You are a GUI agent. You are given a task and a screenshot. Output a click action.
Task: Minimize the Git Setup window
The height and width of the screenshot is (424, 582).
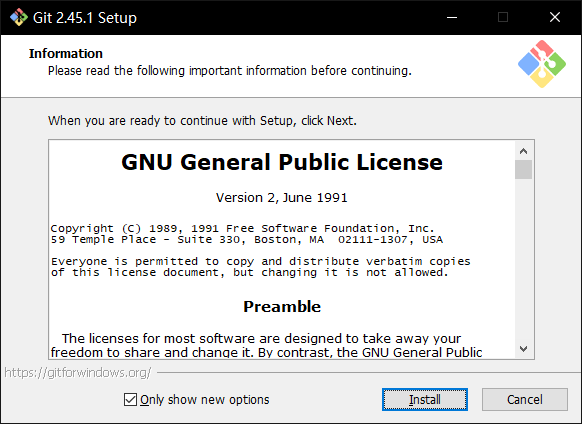452,17
